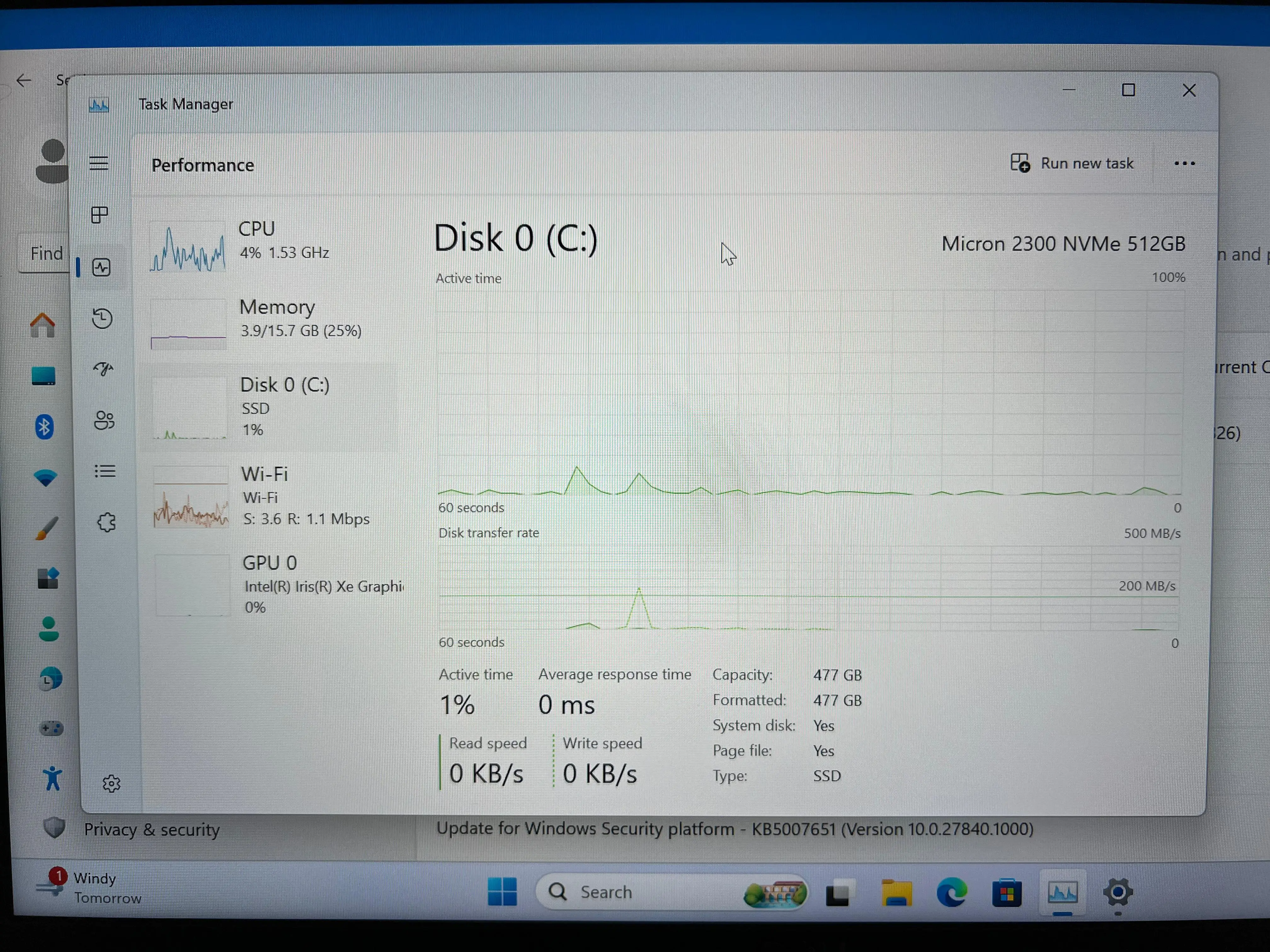Image resolution: width=1270 pixels, height=952 pixels.
Task: Open the Processes page icon
Action: click(100, 215)
